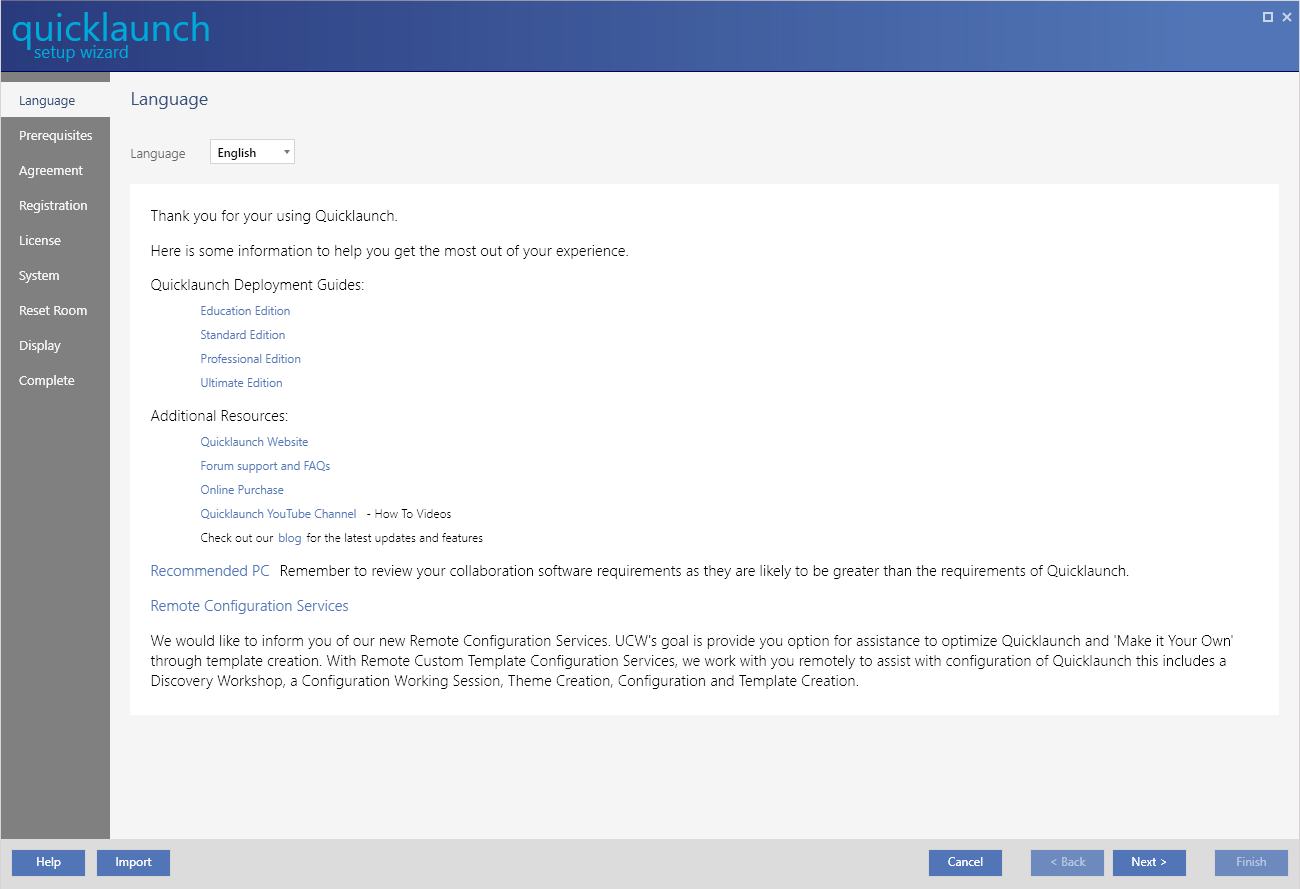This screenshot has height=889, width=1300.
Task: Open the Professional Edition deployment guide
Action: click(x=250, y=359)
